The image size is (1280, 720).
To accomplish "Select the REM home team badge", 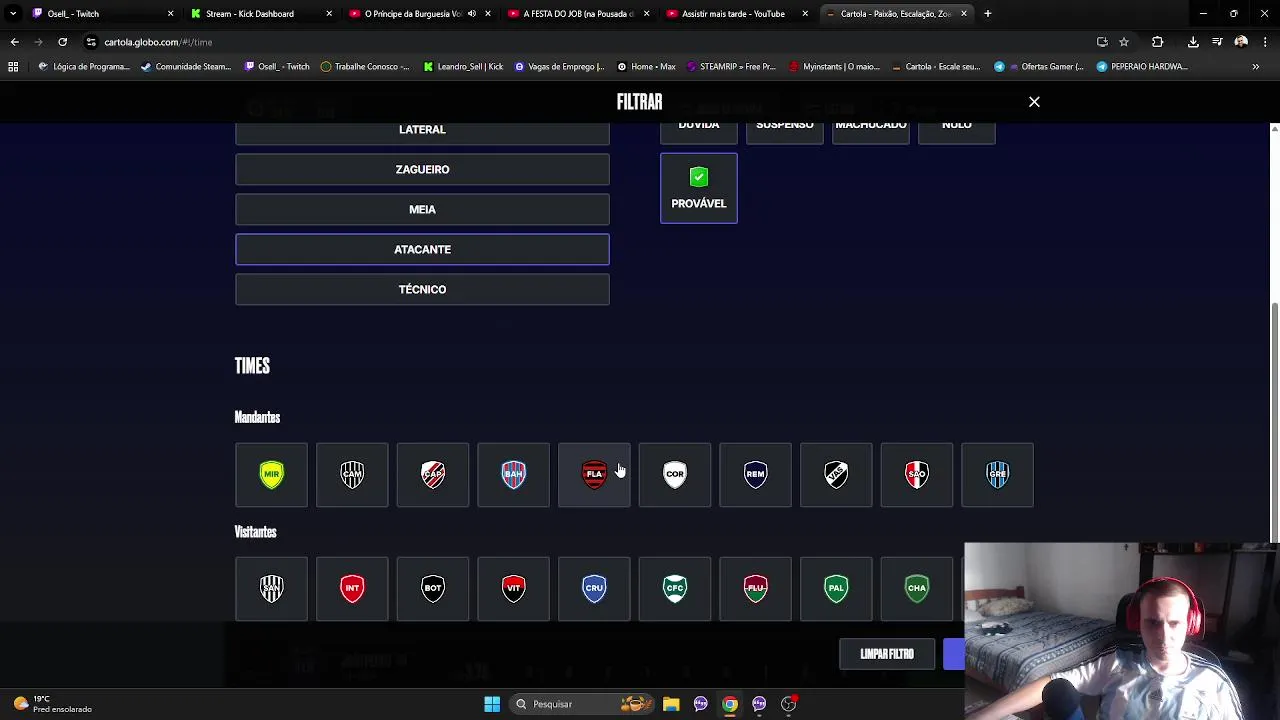I will point(755,475).
